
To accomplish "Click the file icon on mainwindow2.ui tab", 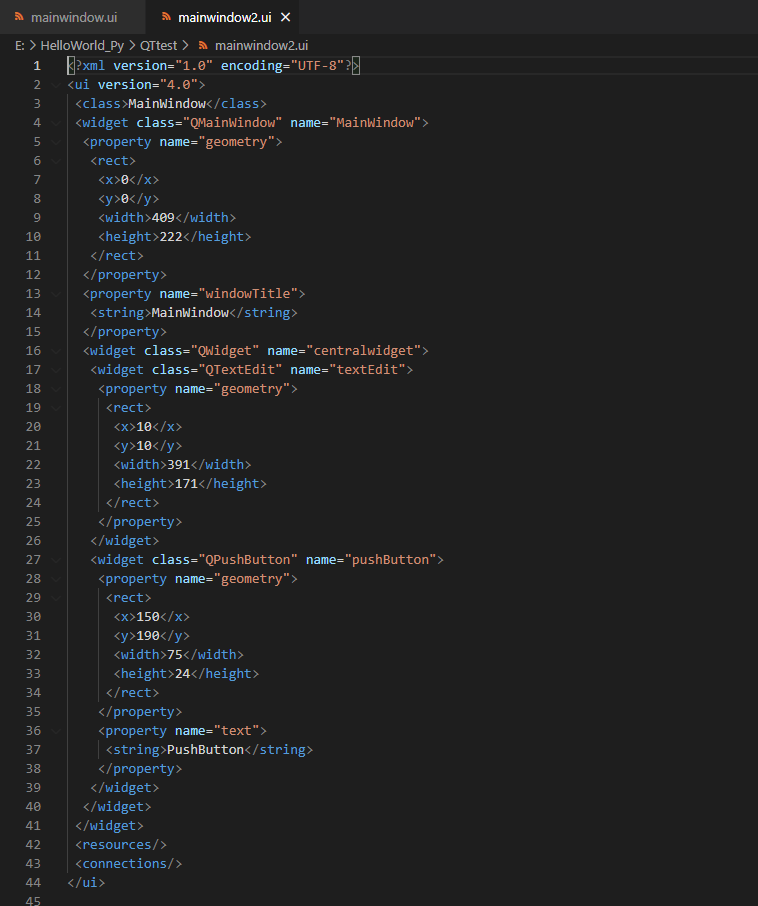I will (x=165, y=17).
